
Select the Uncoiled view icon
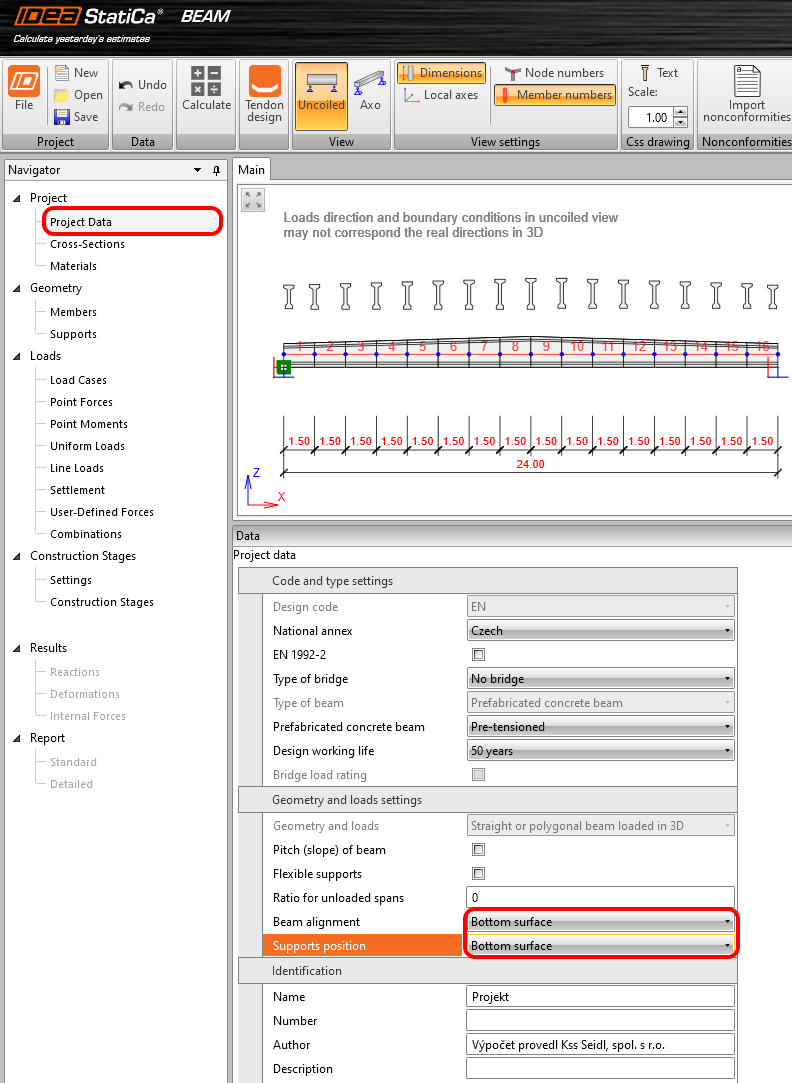pyautogui.click(x=321, y=81)
